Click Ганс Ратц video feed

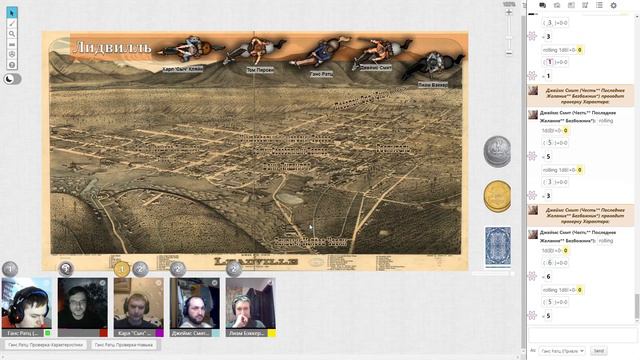tap(27, 303)
